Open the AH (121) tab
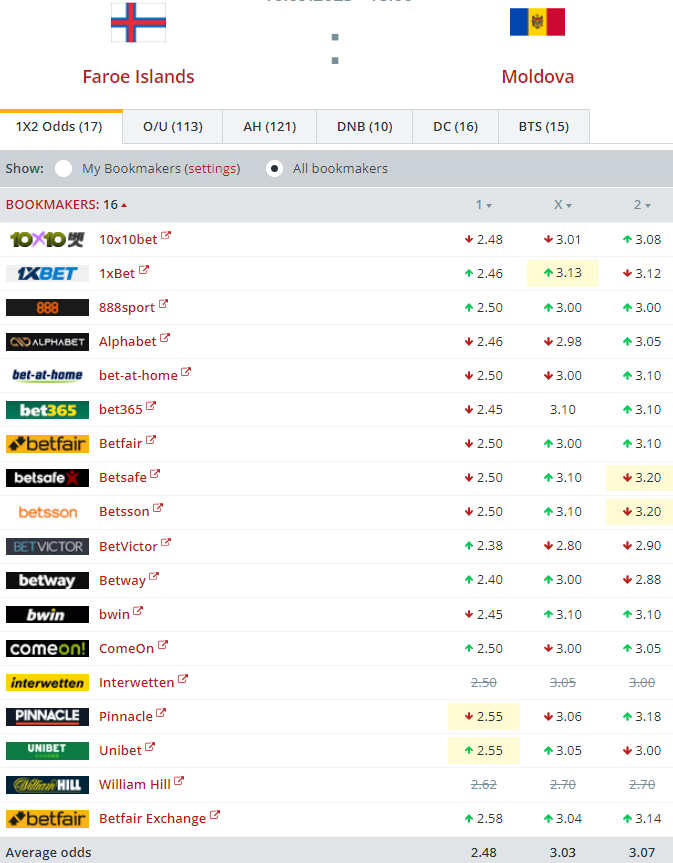 (270, 127)
